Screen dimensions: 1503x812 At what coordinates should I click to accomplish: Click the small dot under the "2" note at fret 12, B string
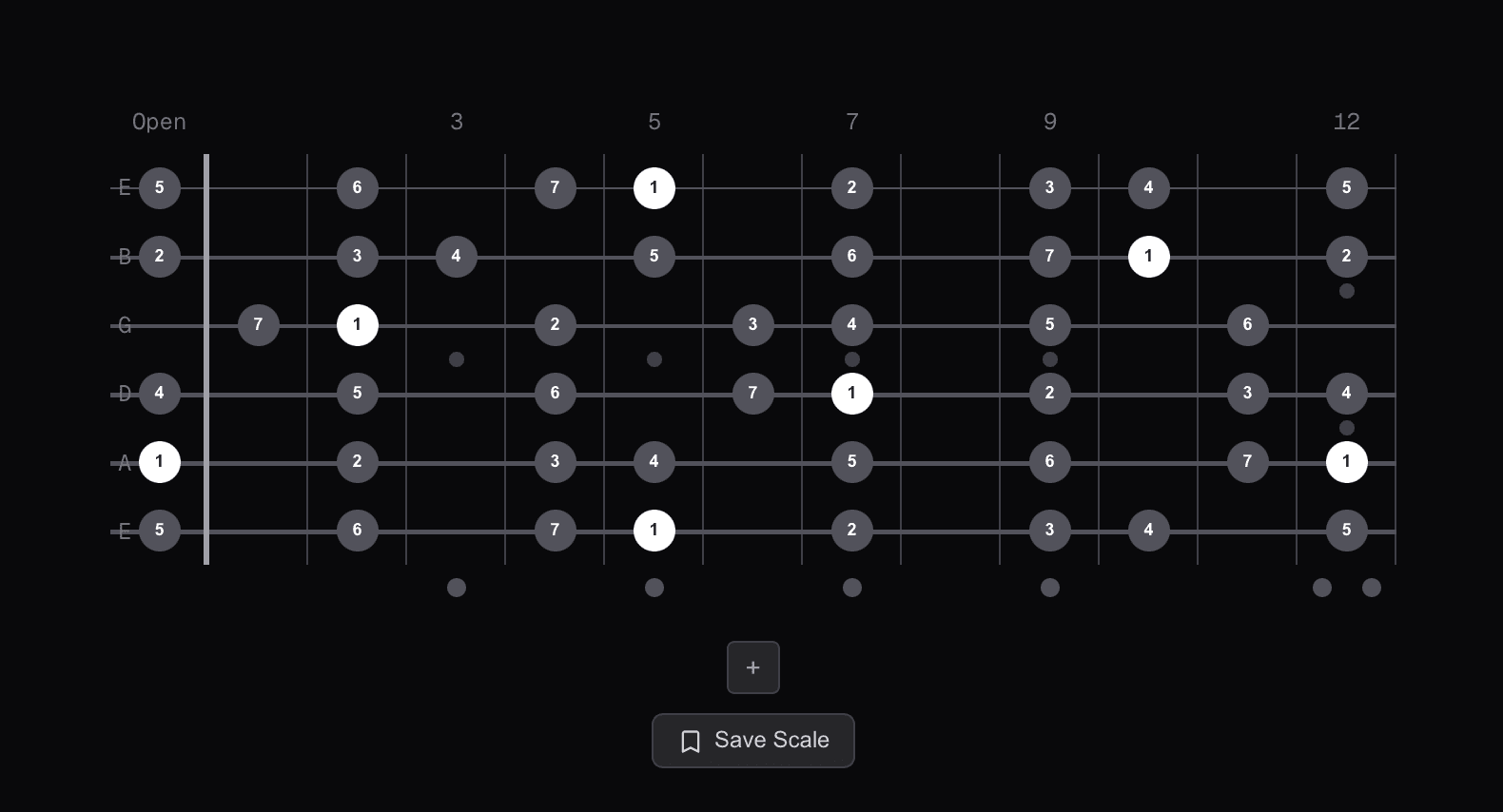pos(1346,292)
